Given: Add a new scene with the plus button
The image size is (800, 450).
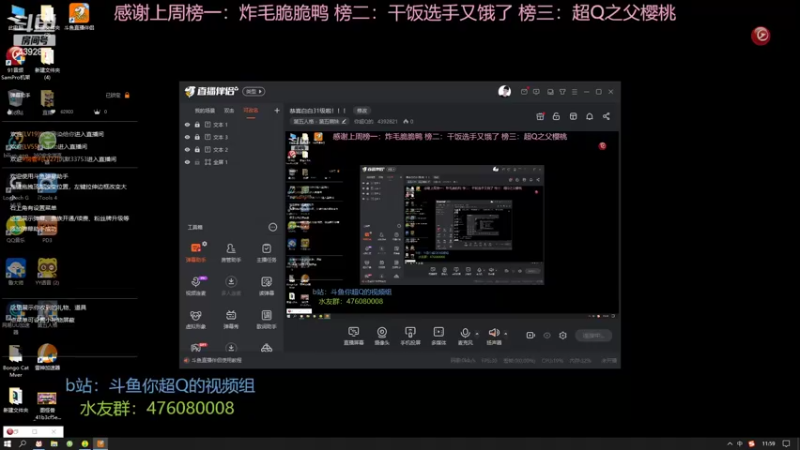Looking at the screenshot, I should 277,111.
